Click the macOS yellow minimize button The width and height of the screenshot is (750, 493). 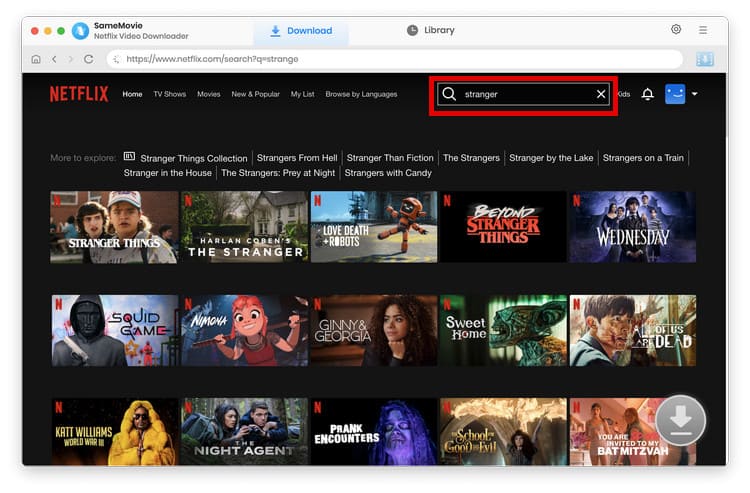click(48, 31)
